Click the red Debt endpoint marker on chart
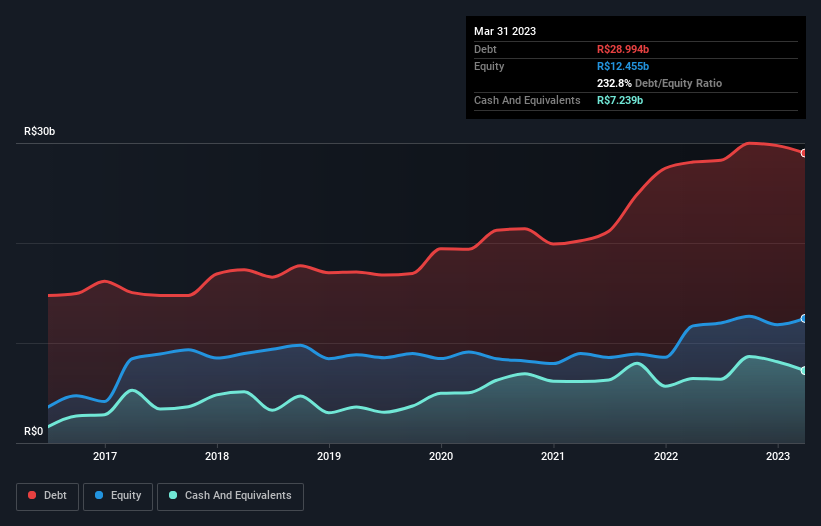 (804, 153)
